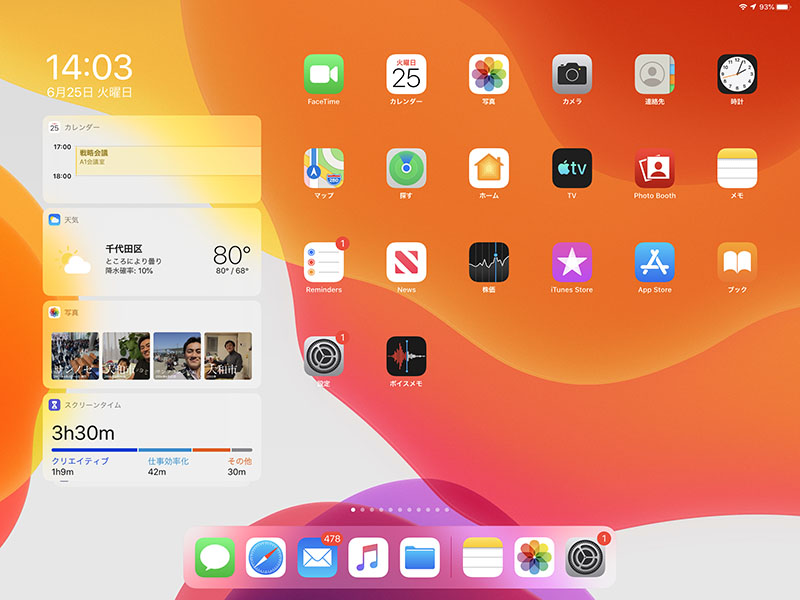The height and width of the screenshot is (600, 800).
Task: Tap the 80° temperature reading
Action: tap(232, 255)
